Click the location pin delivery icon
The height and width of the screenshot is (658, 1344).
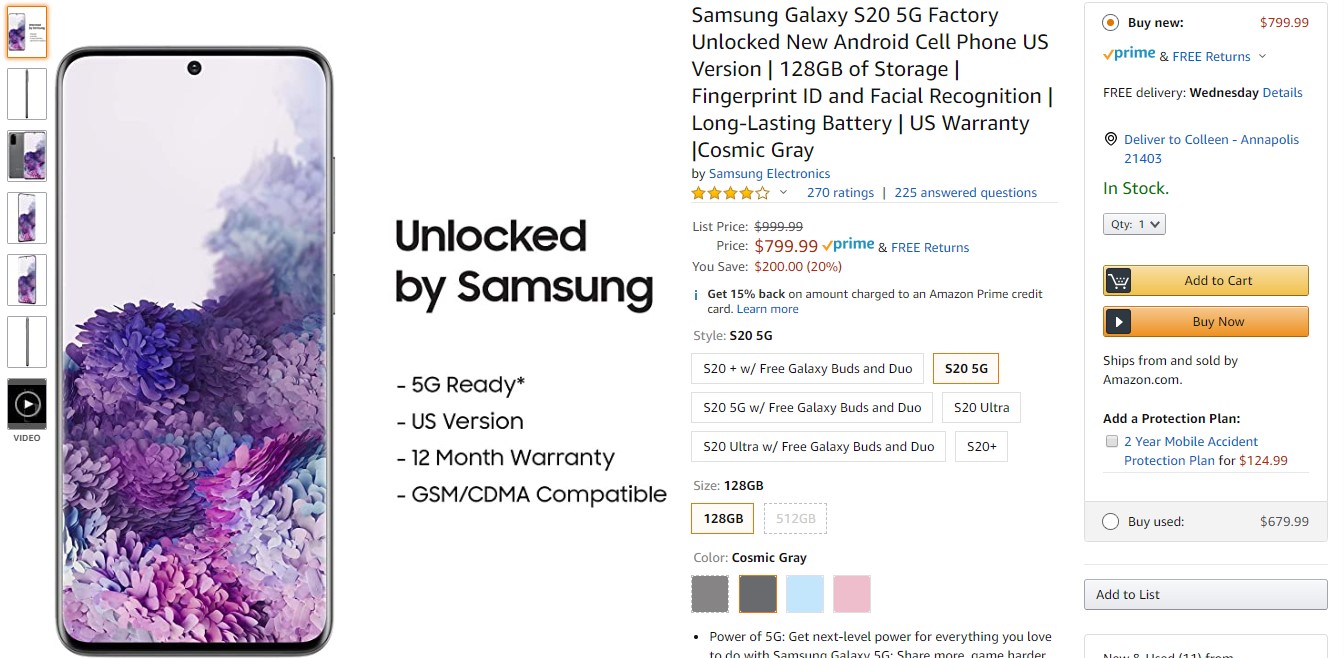[x=1110, y=140]
